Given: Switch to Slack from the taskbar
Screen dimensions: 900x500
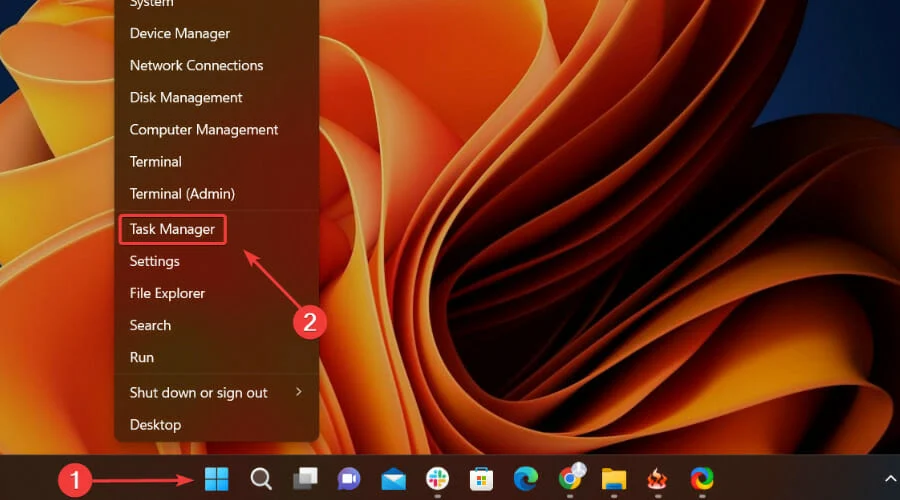Looking at the screenshot, I should [x=437, y=479].
